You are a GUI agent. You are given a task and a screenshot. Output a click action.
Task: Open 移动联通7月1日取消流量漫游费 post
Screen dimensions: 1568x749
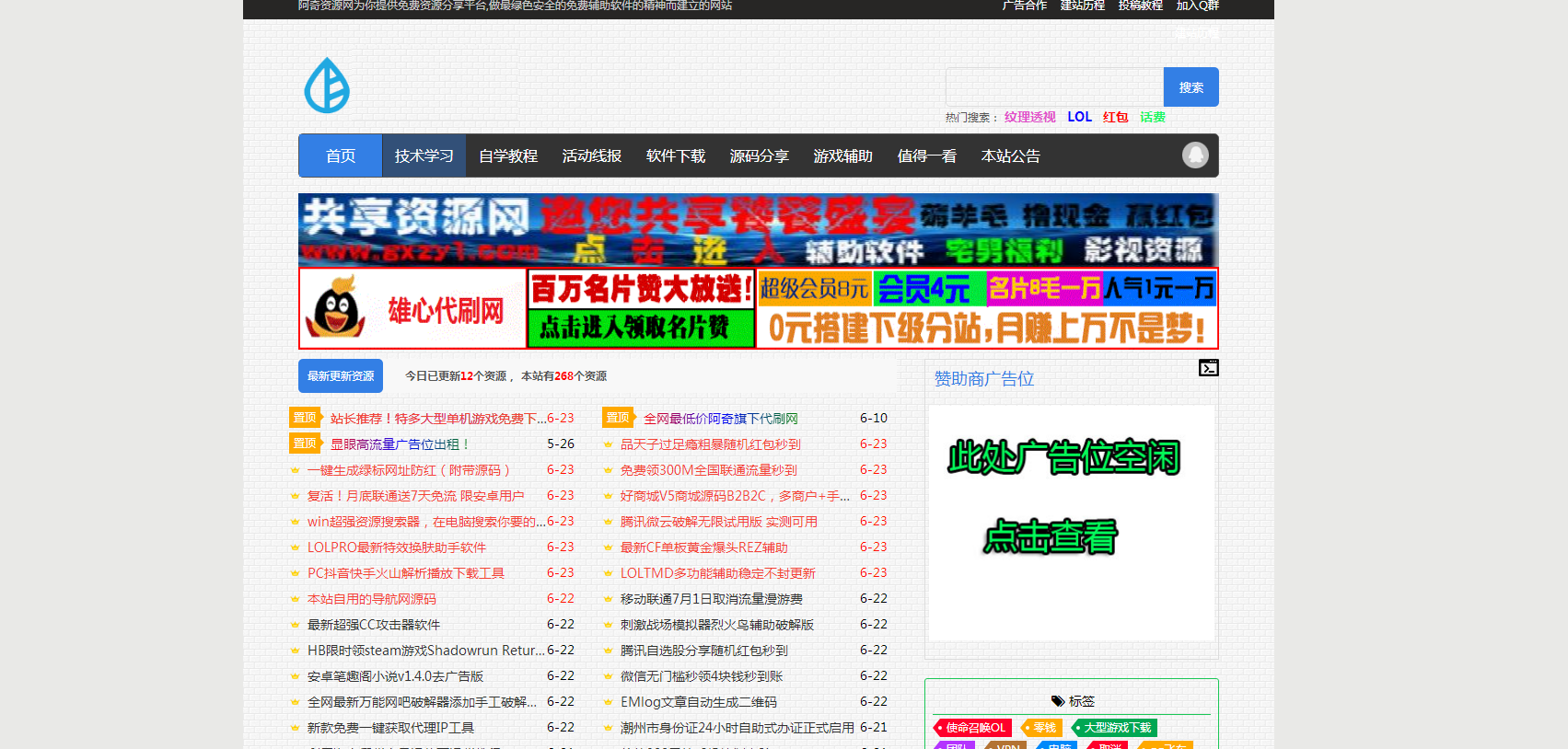pos(712,598)
